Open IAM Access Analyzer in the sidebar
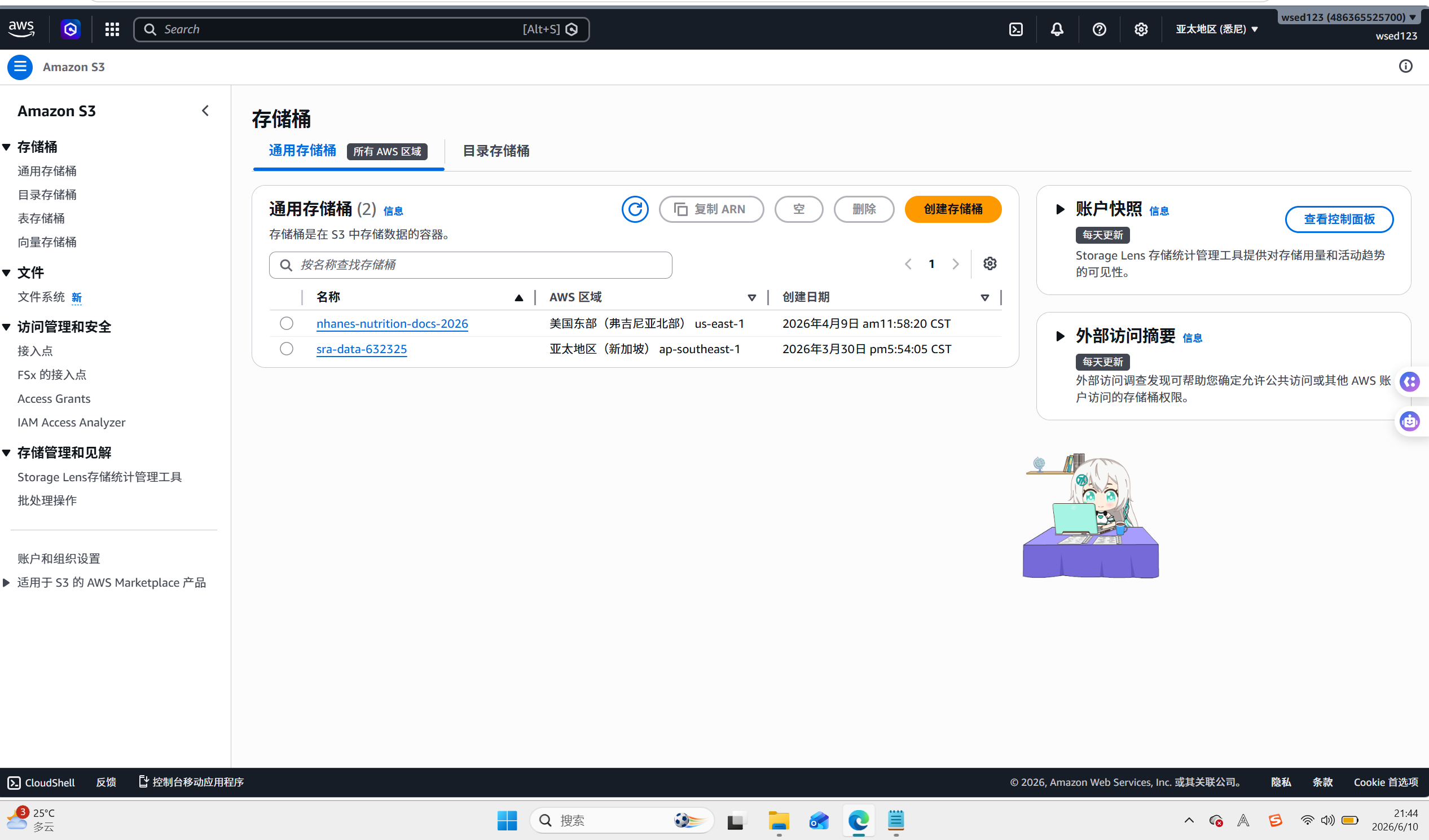 (x=72, y=423)
